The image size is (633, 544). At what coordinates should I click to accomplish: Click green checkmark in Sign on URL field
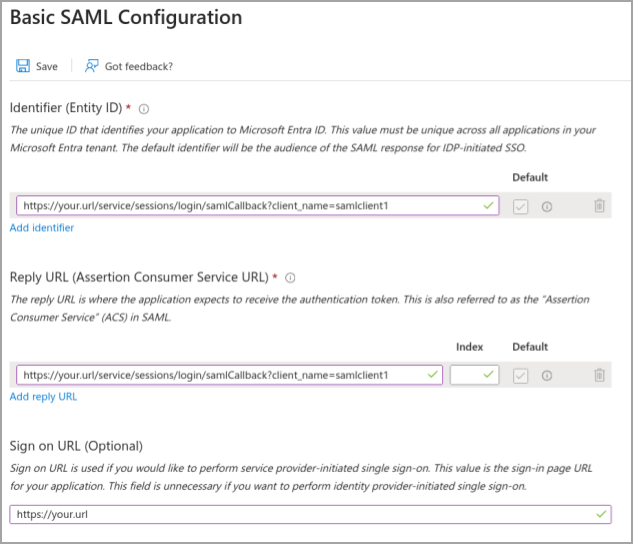(x=600, y=514)
